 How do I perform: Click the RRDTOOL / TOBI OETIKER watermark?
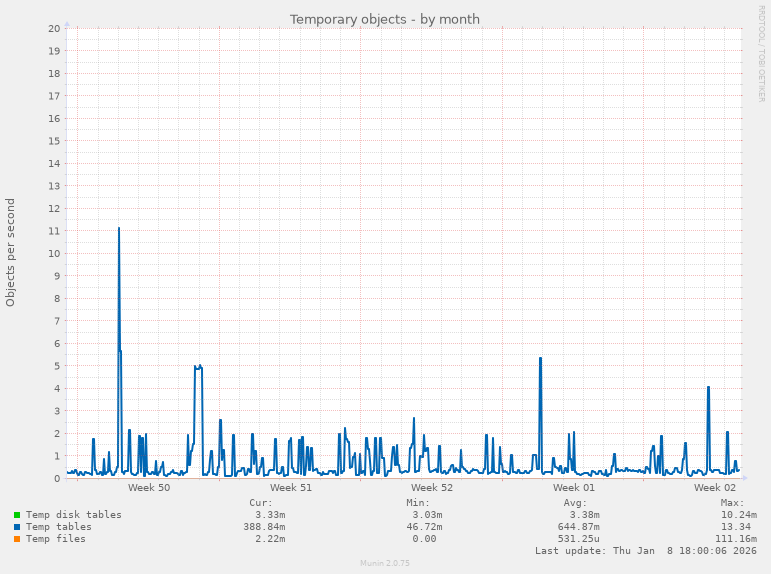click(x=761, y=53)
